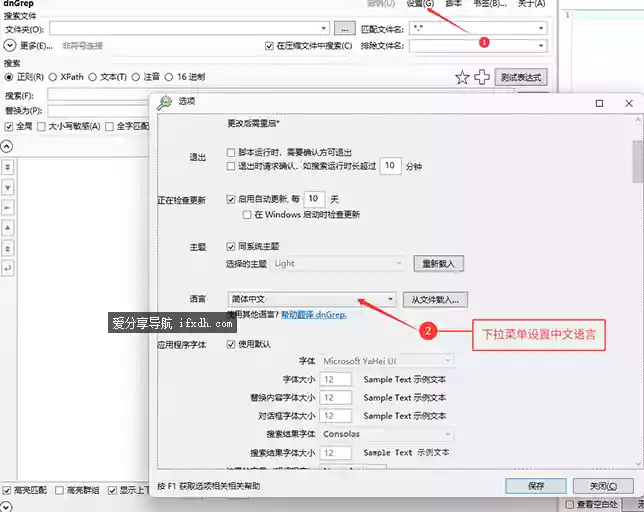Enable 全字匹配 checkbox
This screenshot has height=512, width=644.
pyautogui.click(x=109, y=126)
